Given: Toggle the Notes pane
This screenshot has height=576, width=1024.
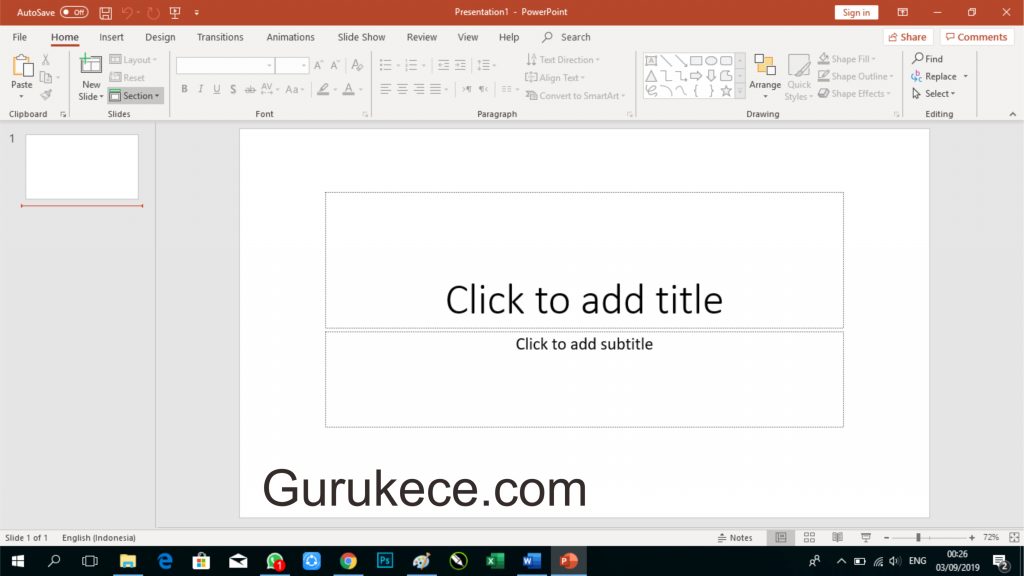Looking at the screenshot, I should pos(735,538).
